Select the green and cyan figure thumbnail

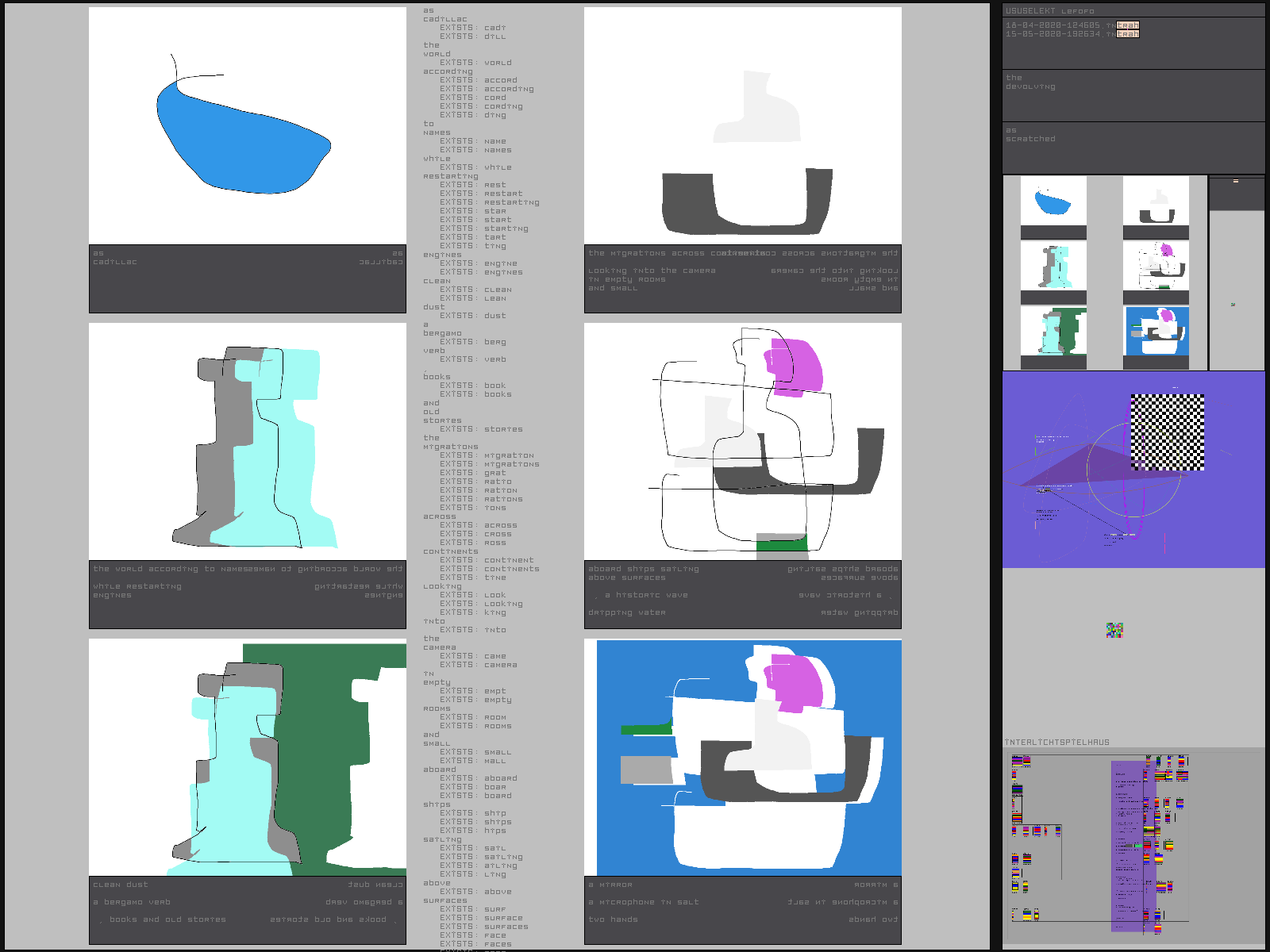click(1053, 332)
